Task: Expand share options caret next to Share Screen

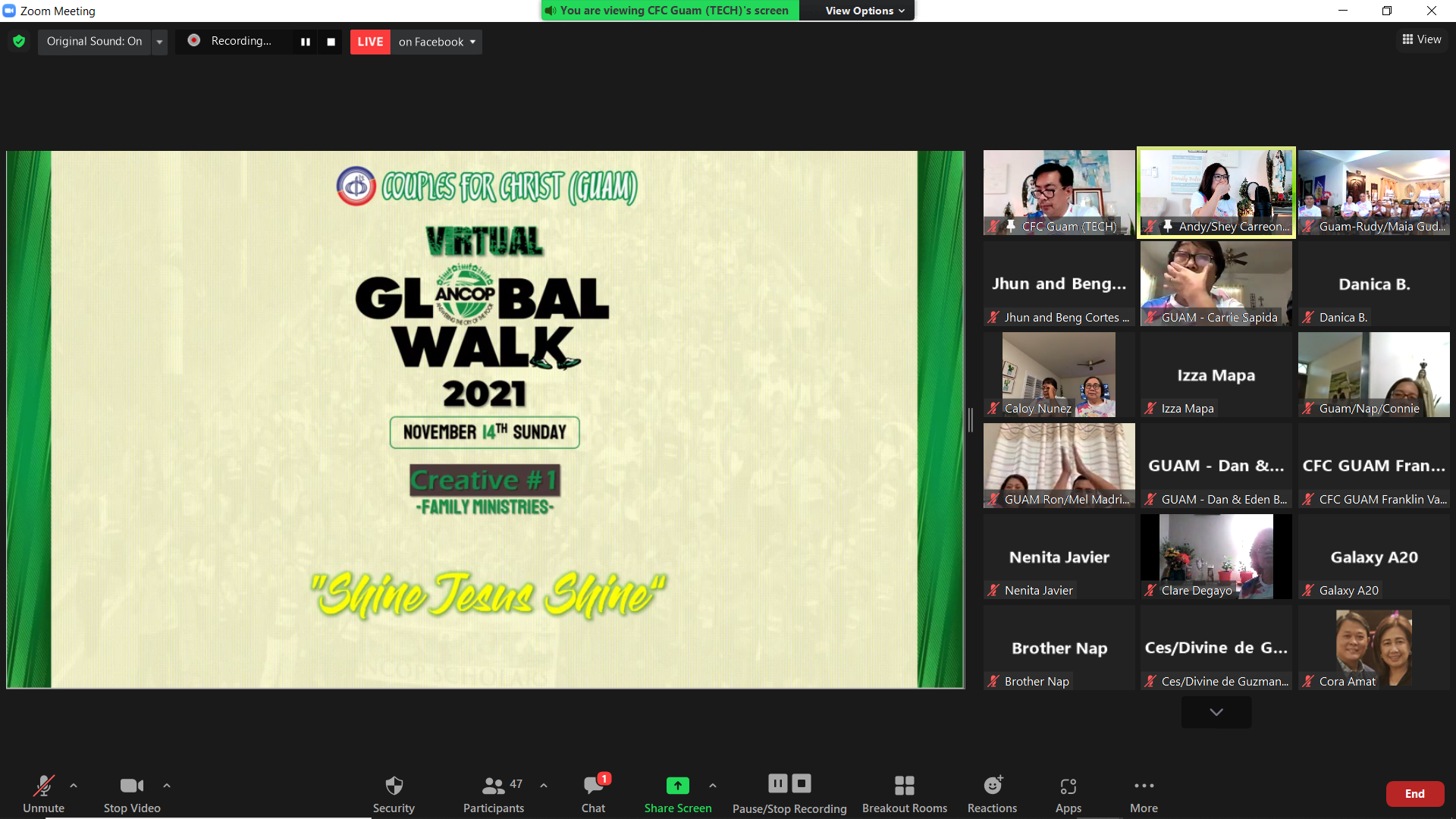Action: [713, 786]
